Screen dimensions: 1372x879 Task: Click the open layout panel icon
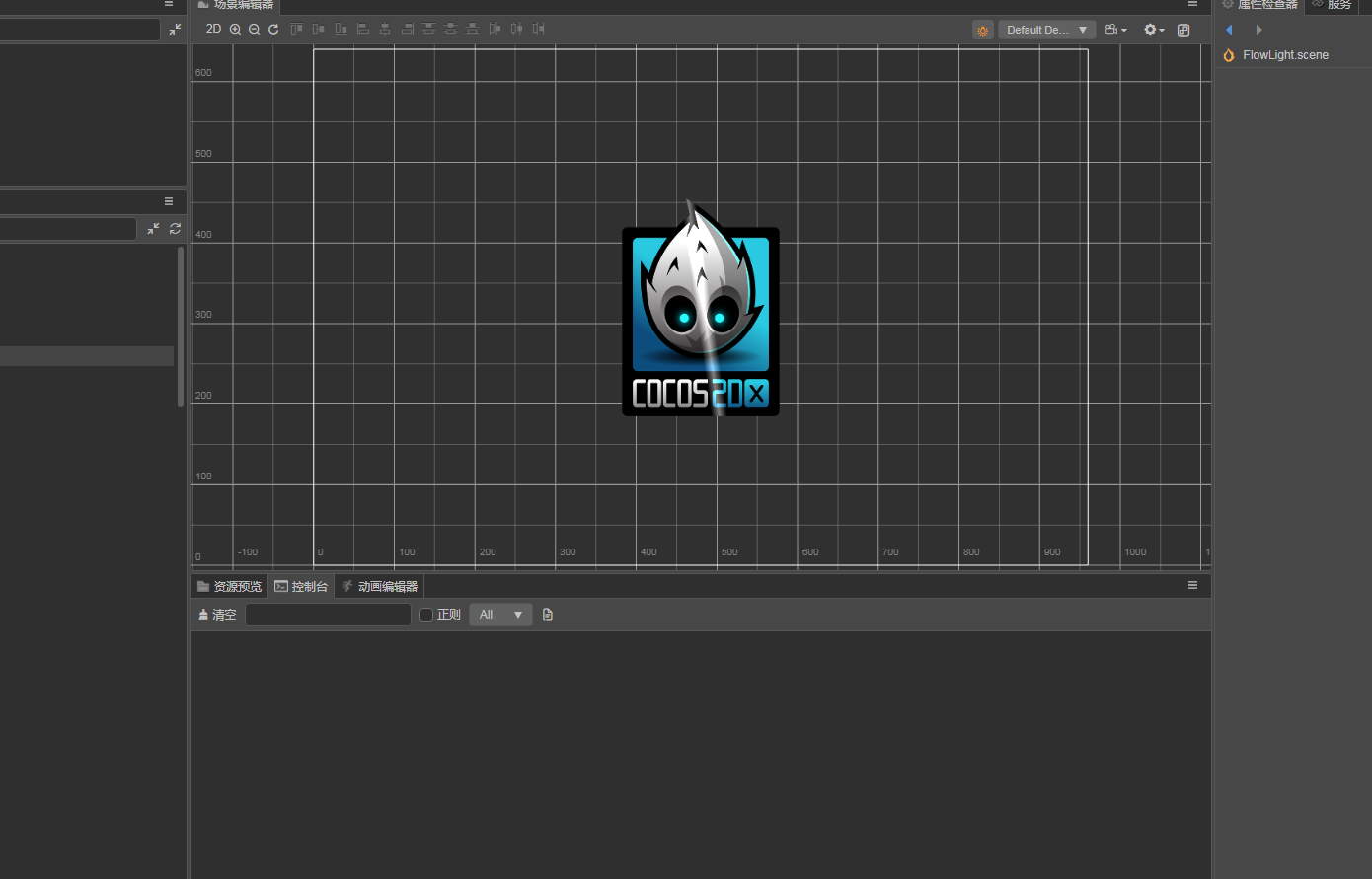click(1183, 30)
